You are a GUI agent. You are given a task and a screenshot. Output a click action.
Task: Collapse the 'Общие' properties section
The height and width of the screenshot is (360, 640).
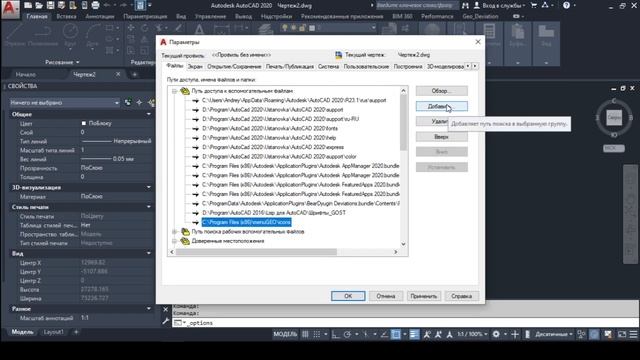[x=149, y=114]
